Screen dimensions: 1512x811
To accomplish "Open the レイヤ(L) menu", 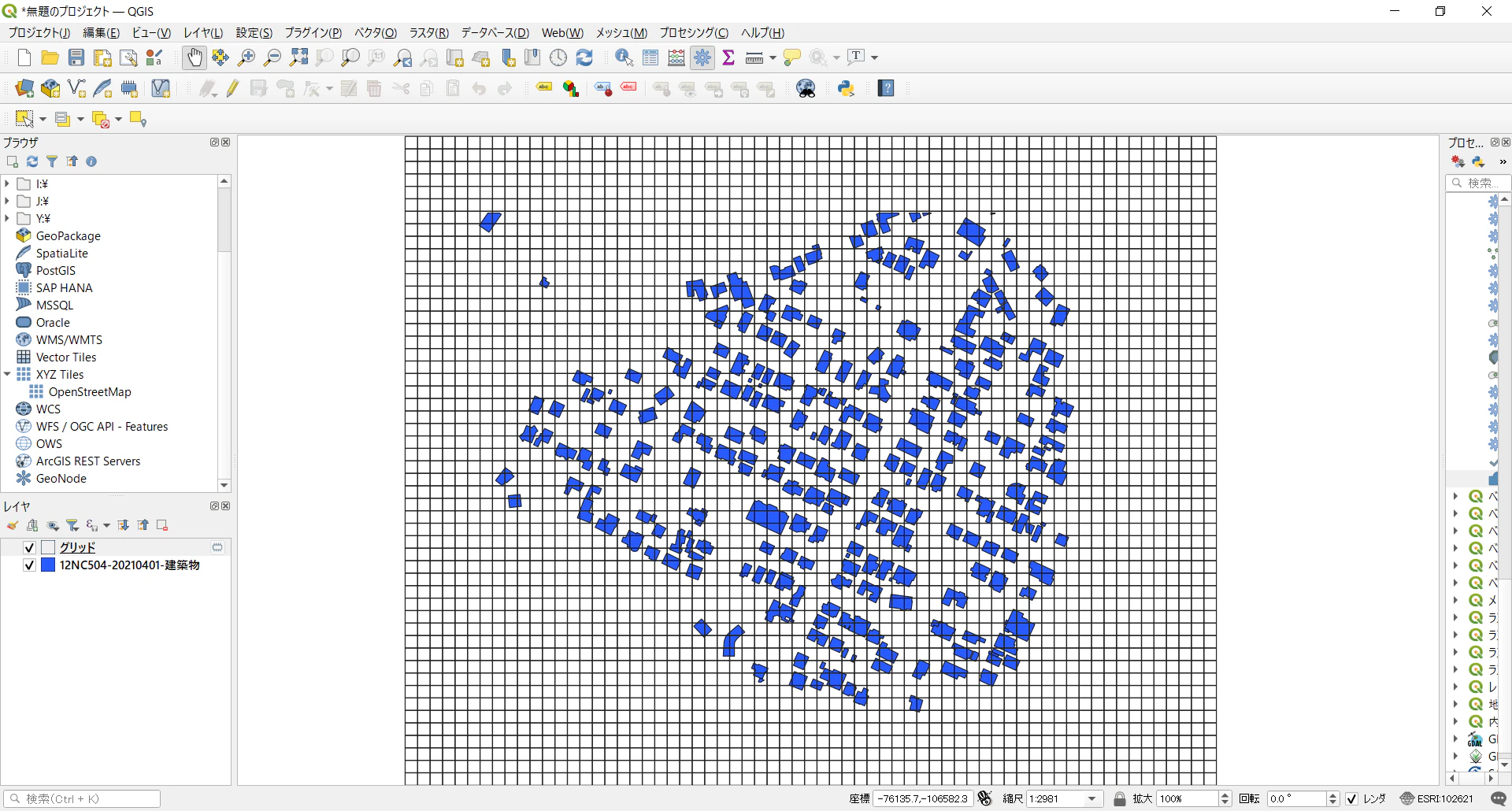I will coord(203,33).
